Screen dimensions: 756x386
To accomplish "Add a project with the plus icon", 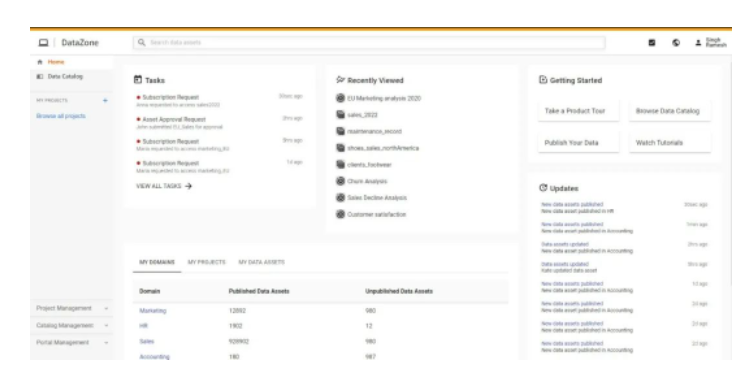I will tap(105, 100).
